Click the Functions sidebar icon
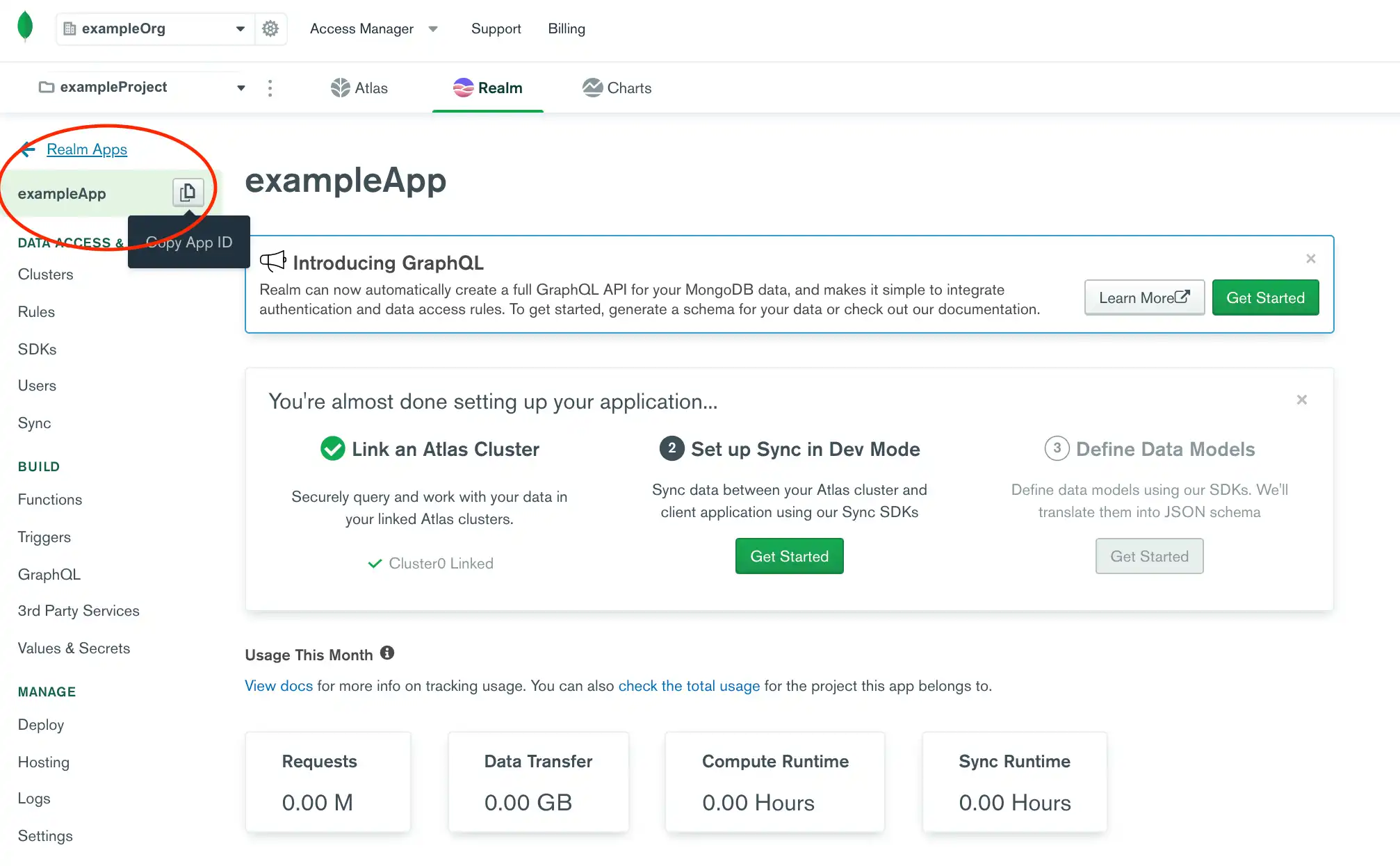Viewport: 1400px width, 866px height. 51,499
